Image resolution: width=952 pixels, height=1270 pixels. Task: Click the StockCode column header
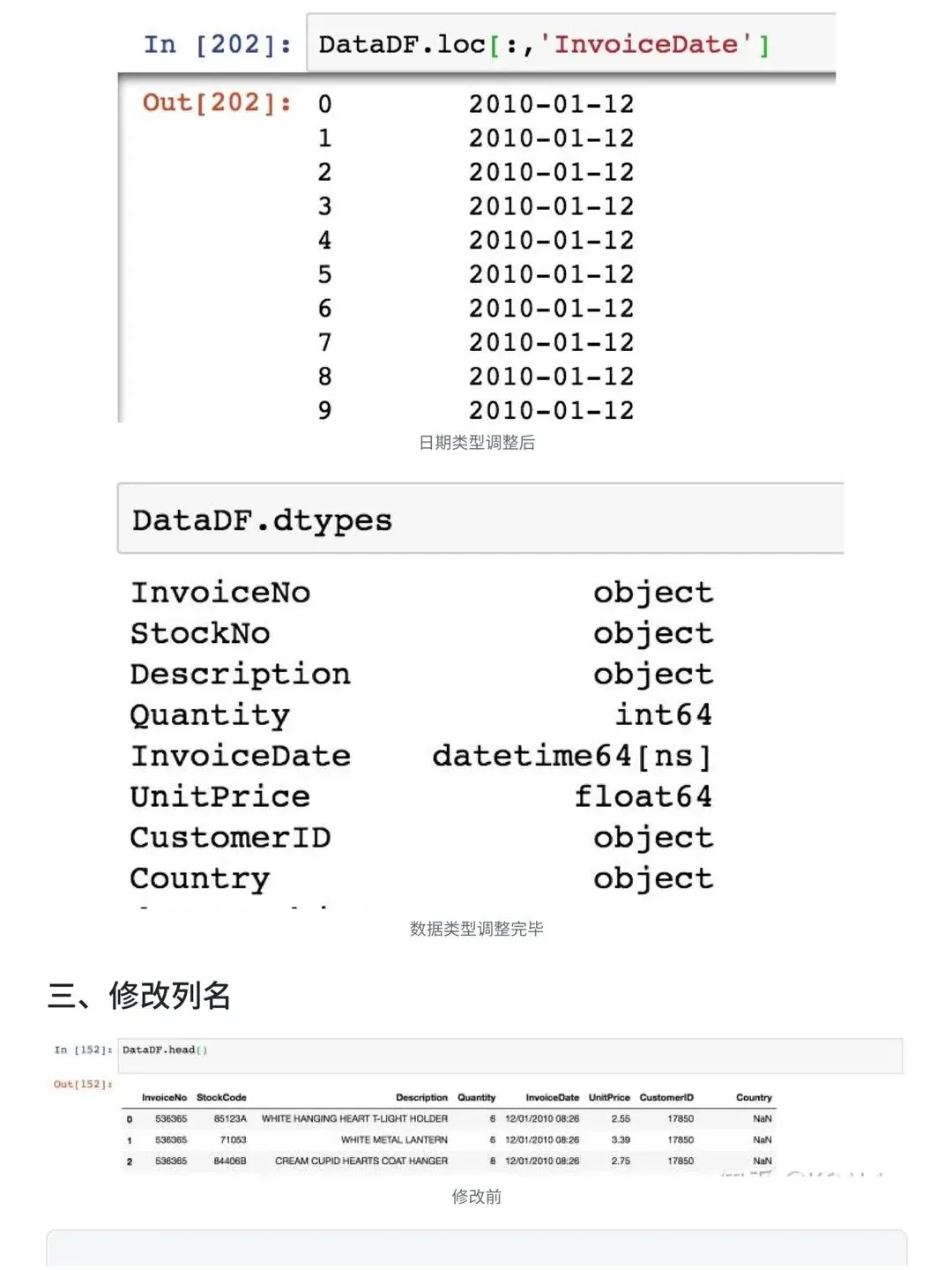(x=221, y=1098)
